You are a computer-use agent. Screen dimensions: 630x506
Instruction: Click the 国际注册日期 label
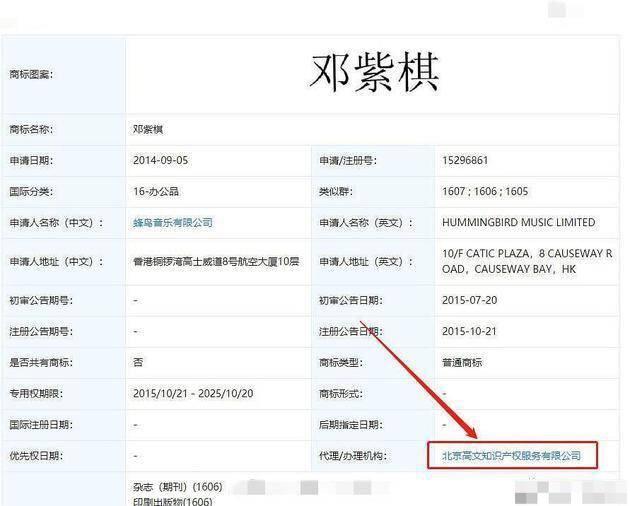coord(41,424)
